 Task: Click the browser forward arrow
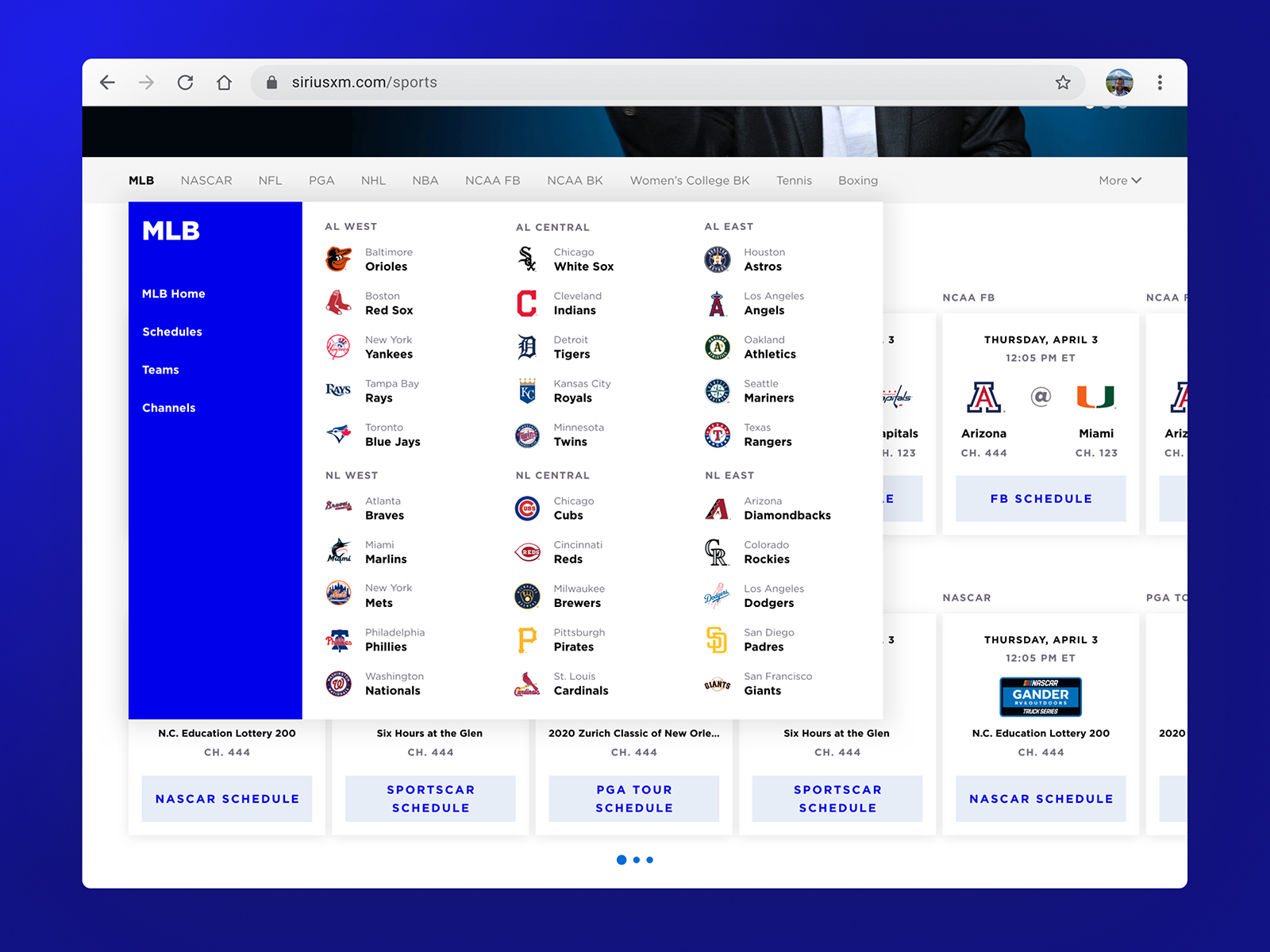pyautogui.click(x=146, y=83)
